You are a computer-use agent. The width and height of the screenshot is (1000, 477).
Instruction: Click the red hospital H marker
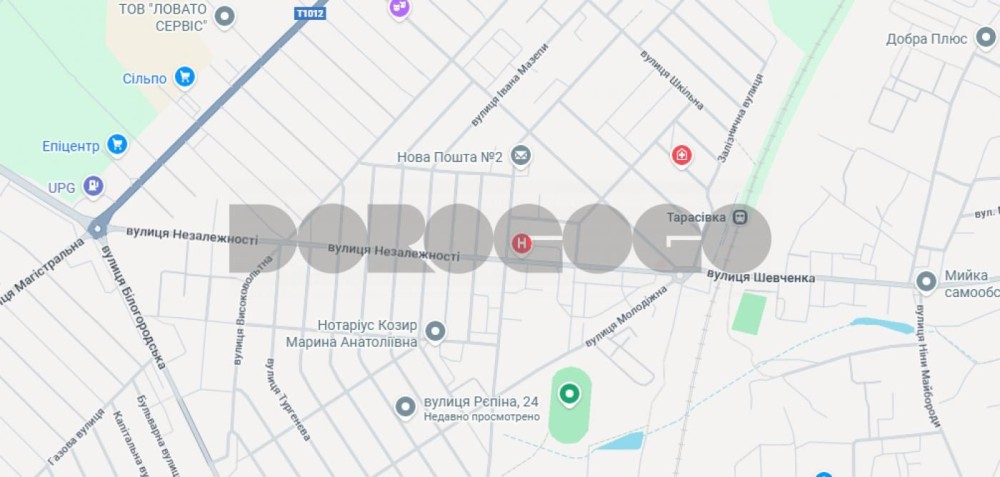click(522, 244)
